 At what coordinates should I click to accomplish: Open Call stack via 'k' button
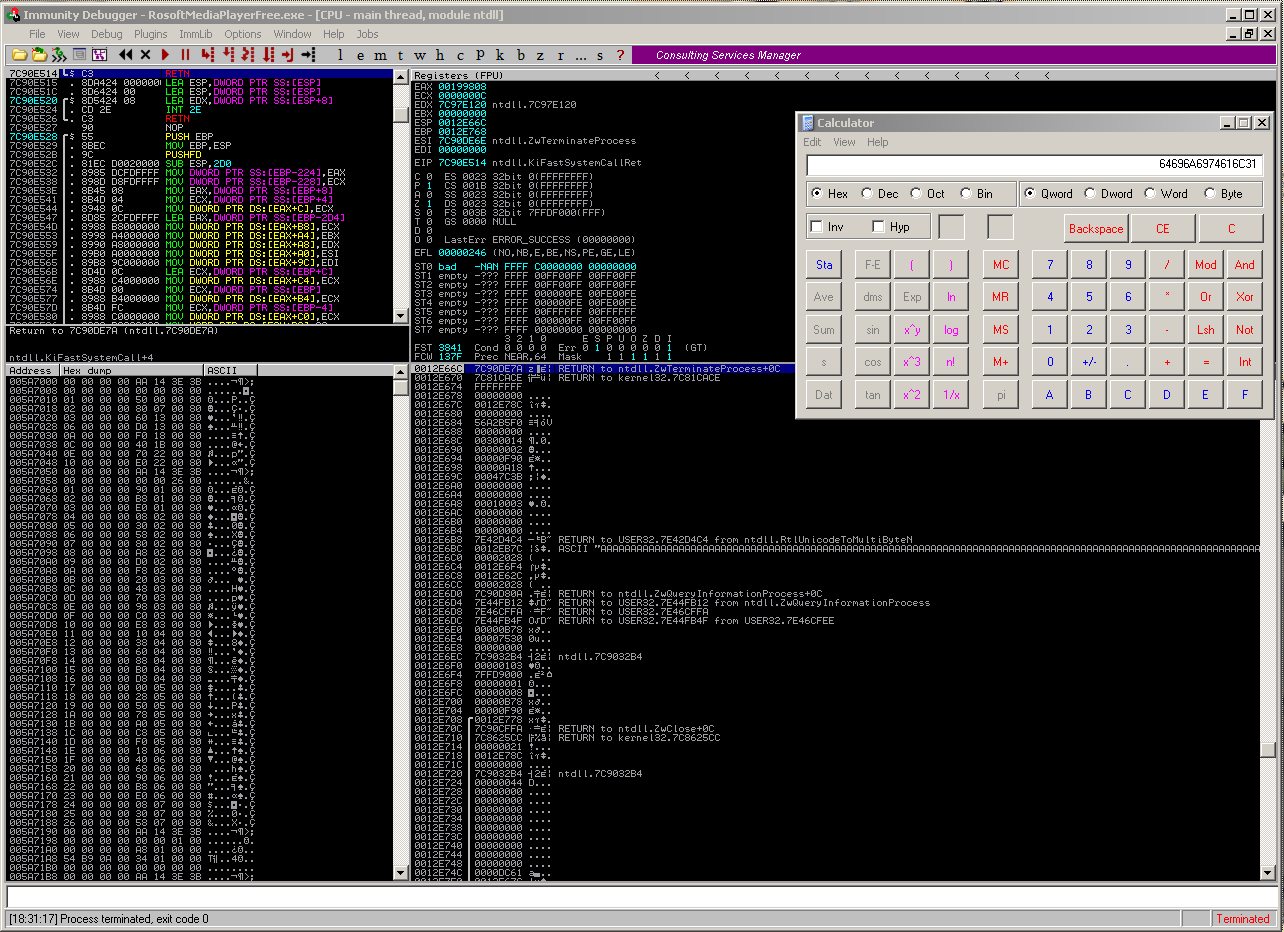(501, 55)
